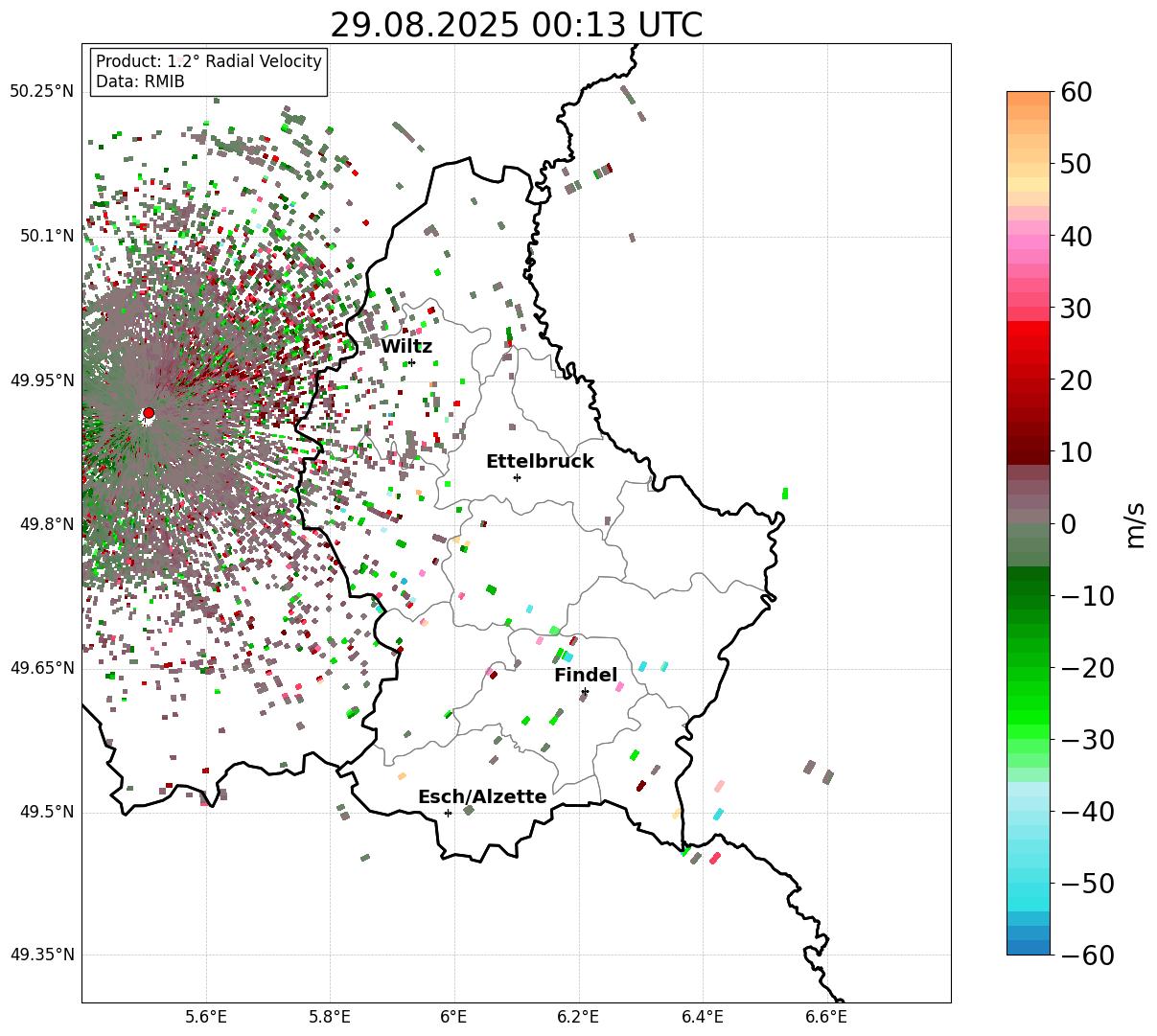Click the red radar location marker

click(149, 413)
